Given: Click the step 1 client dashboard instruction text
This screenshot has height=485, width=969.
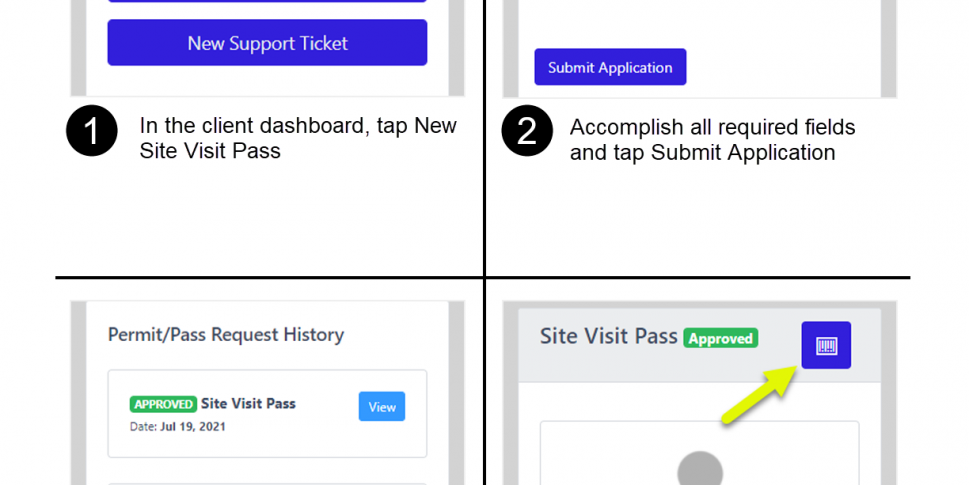Looking at the screenshot, I should (x=298, y=139).
